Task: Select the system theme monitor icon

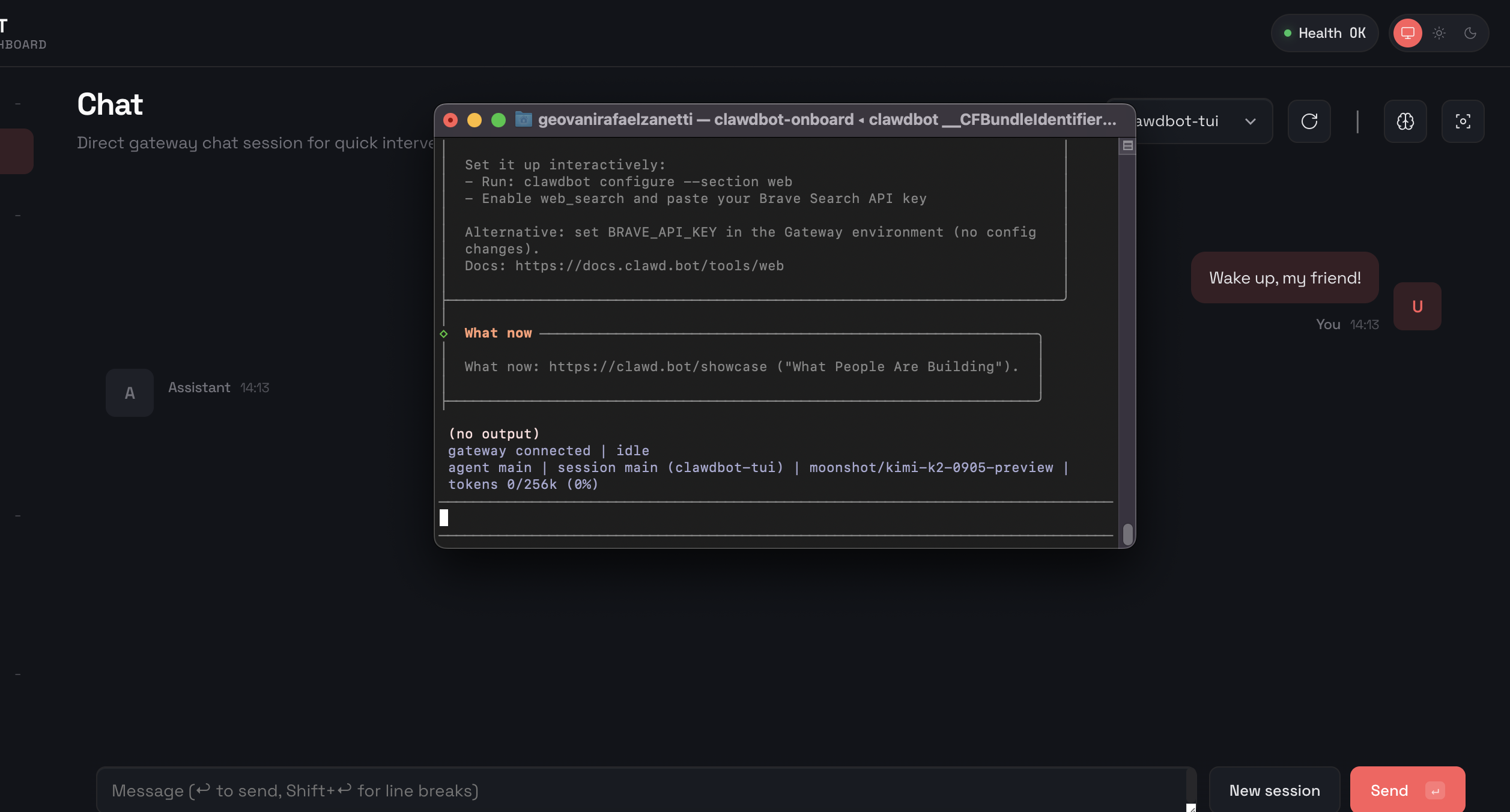Action: click(x=1407, y=33)
